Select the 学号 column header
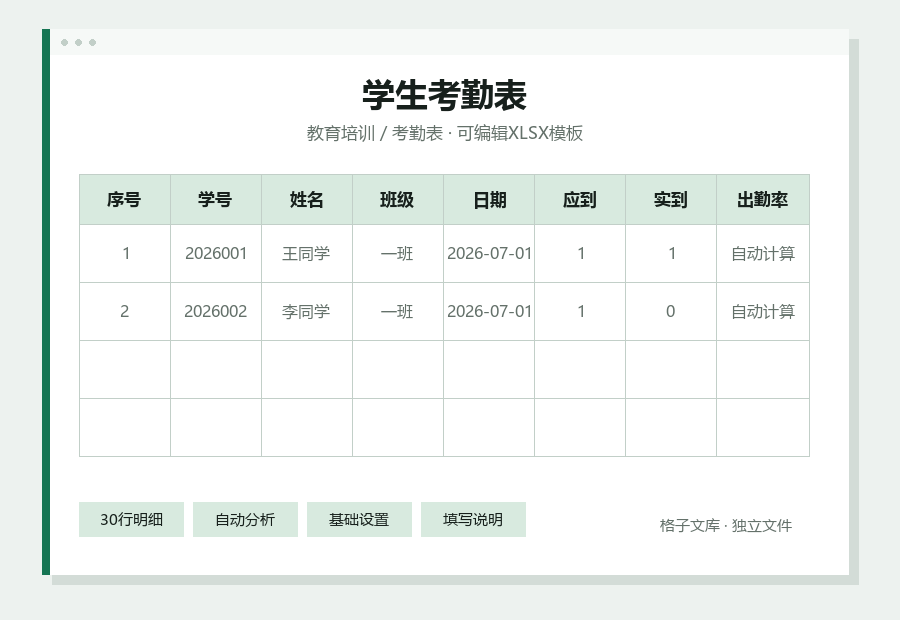Screen dimensions: 900x620 click(216, 200)
